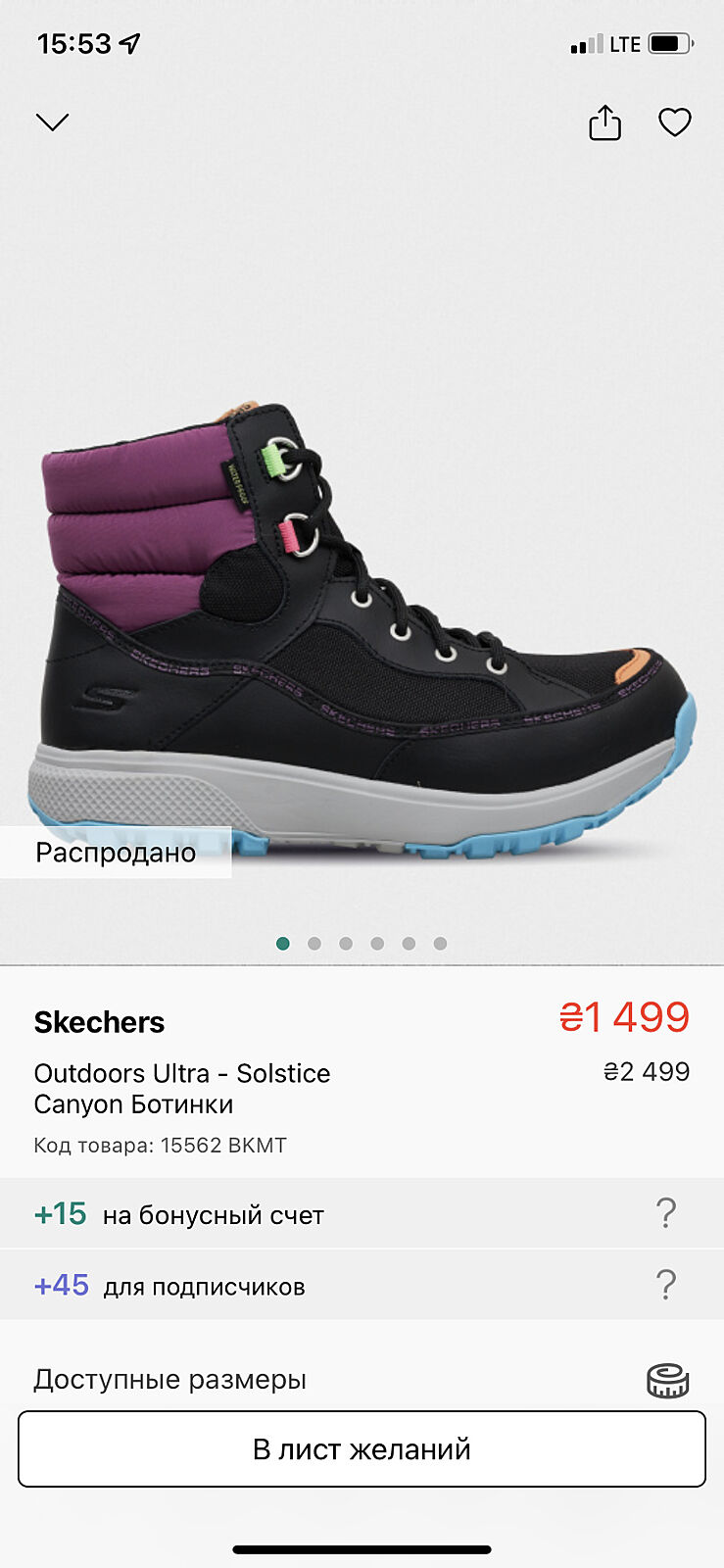Tap the battery indicator in status bar

coord(671,44)
